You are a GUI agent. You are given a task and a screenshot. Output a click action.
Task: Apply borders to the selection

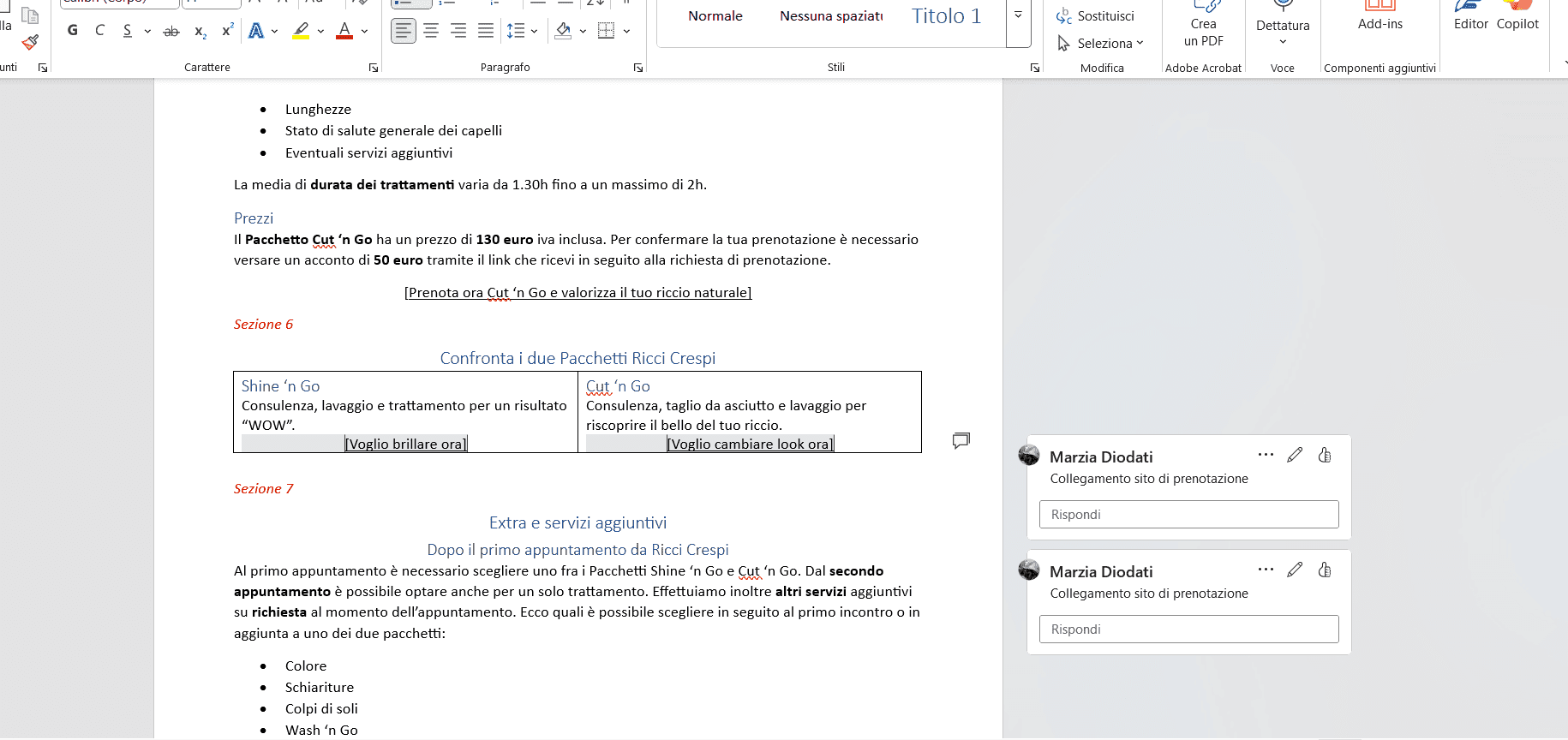pyautogui.click(x=607, y=31)
